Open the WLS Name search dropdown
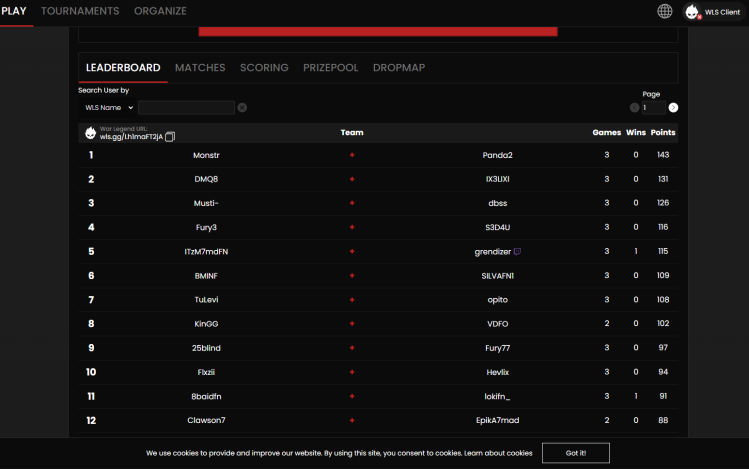The width and height of the screenshot is (749, 469). click(108, 107)
